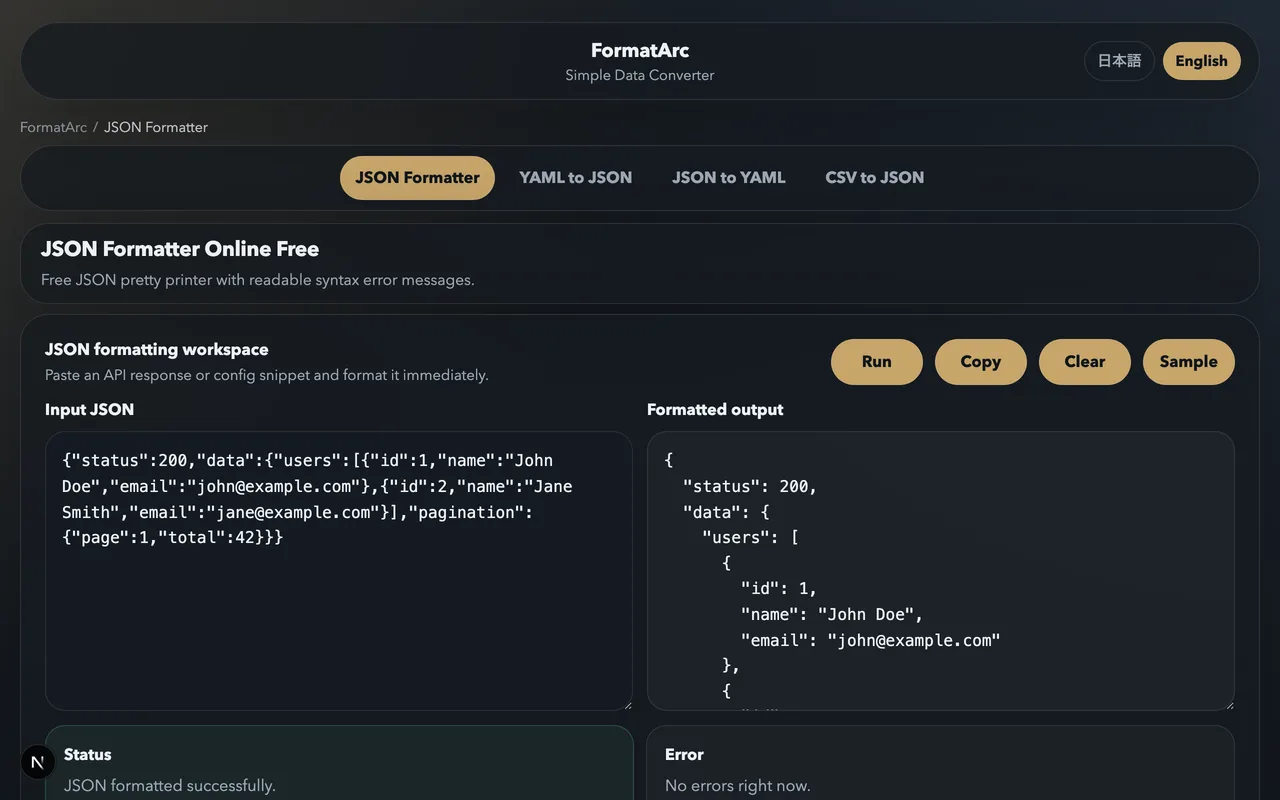The image size is (1280, 800).
Task: Open the Next.js dev tools badge
Action: coord(38,762)
